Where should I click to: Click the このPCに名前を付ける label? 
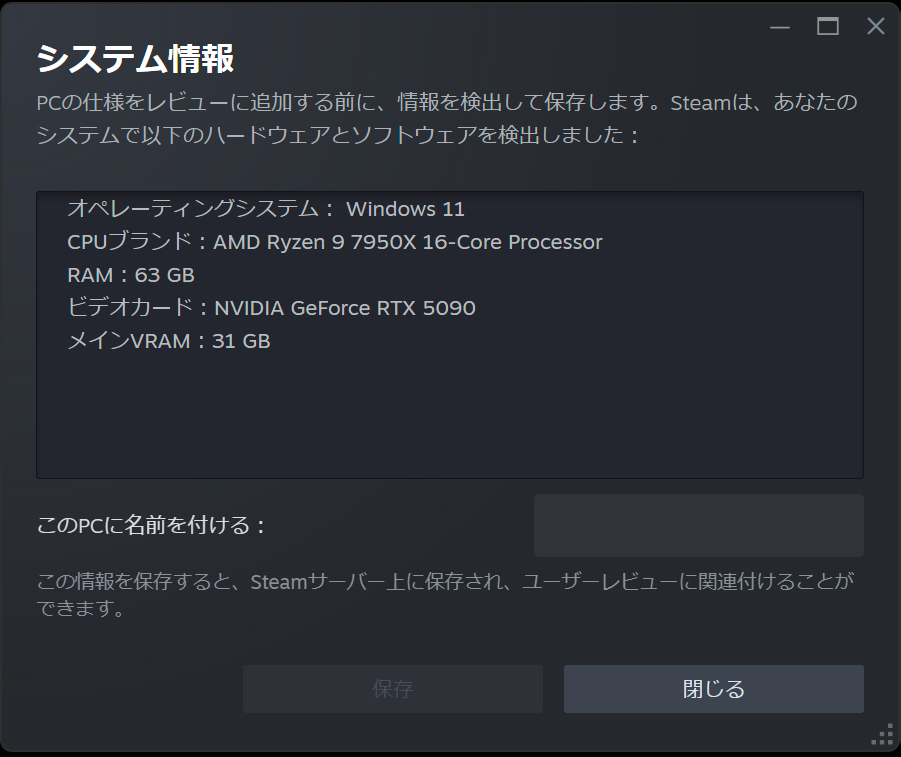tap(152, 525)
